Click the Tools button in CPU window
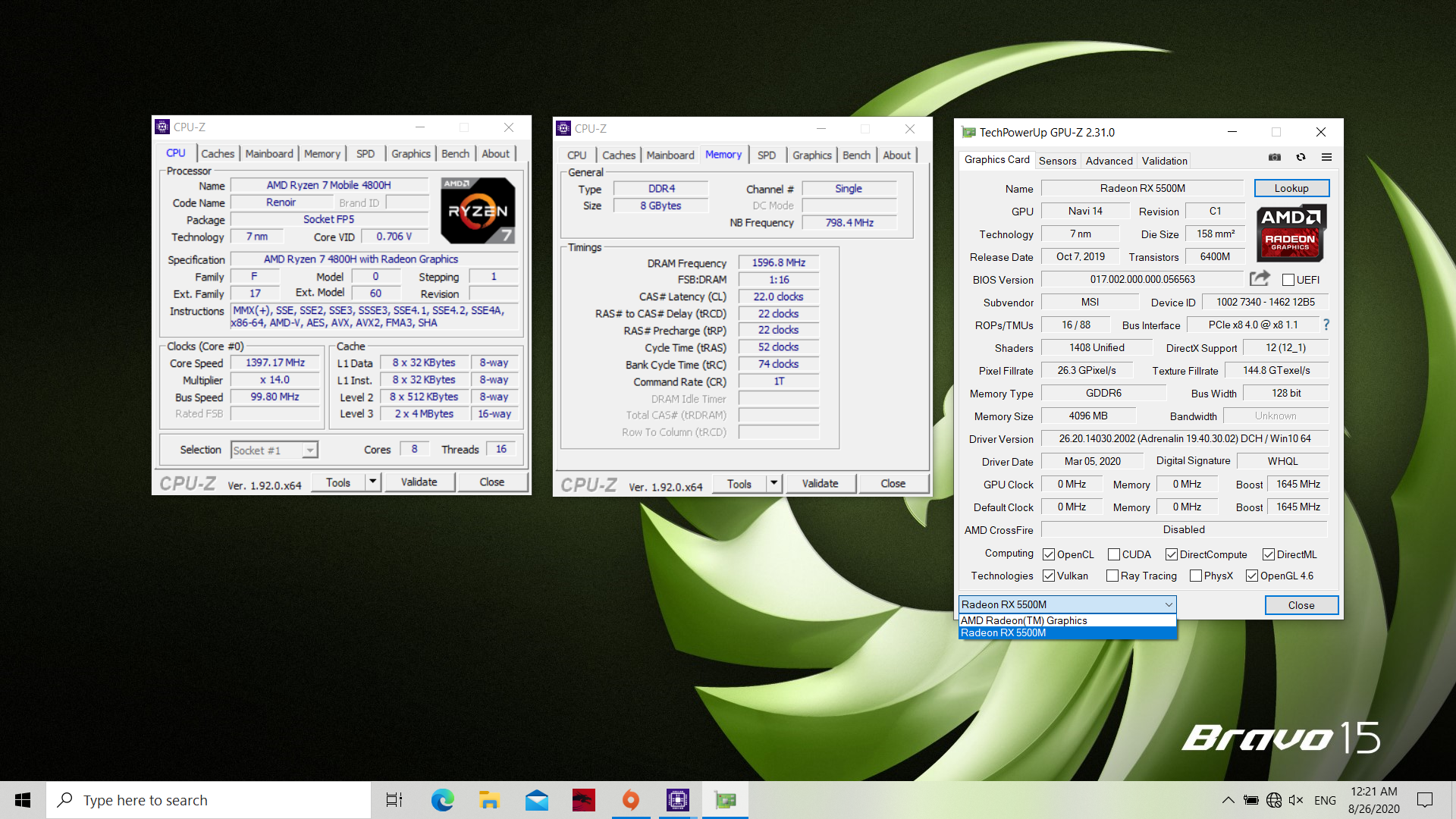The height and width of the screenshot is (819, 1456). pyautogui.click(x=338, y=482)
